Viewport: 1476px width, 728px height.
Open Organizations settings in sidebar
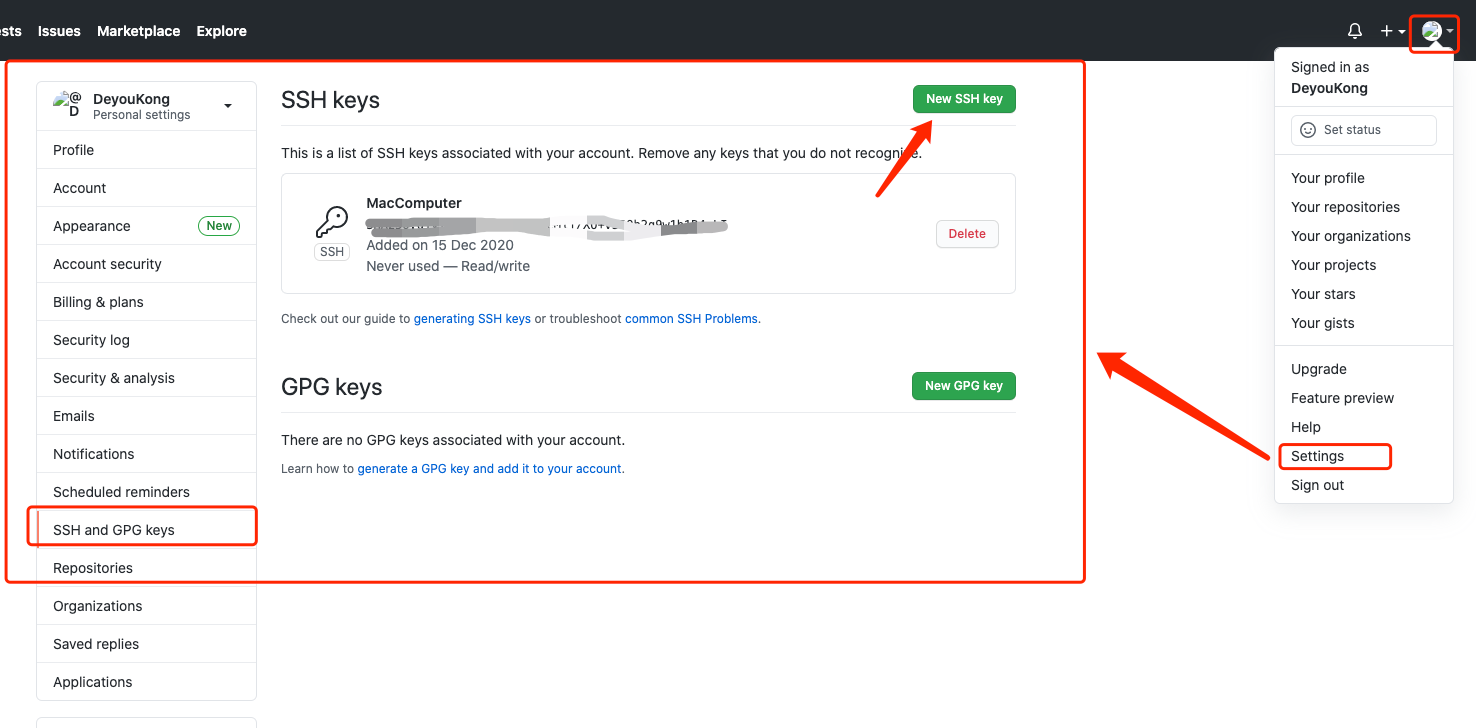click(147, 606)
